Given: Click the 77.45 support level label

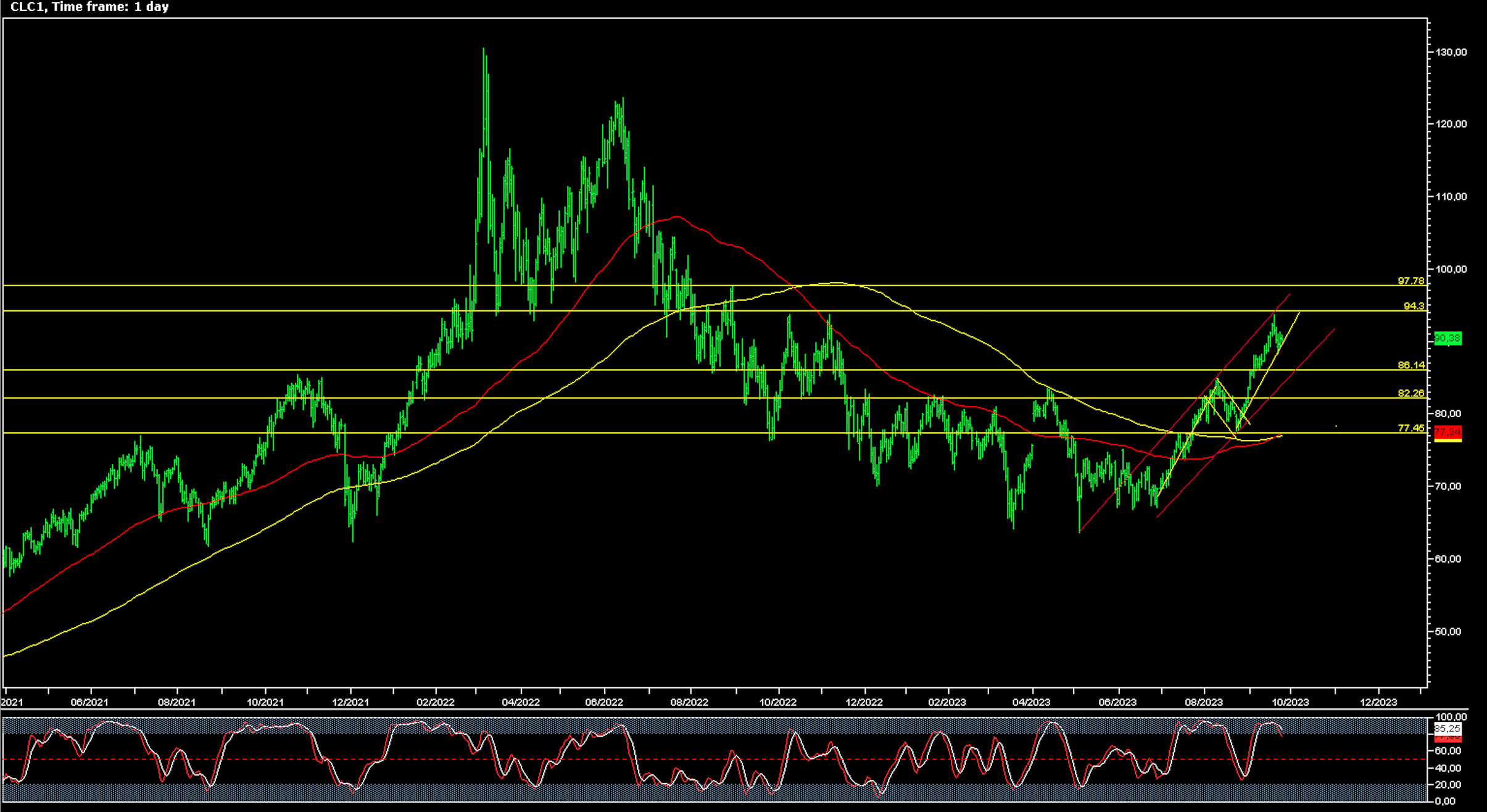Looking at the screenshot, I should (1410, 428).
